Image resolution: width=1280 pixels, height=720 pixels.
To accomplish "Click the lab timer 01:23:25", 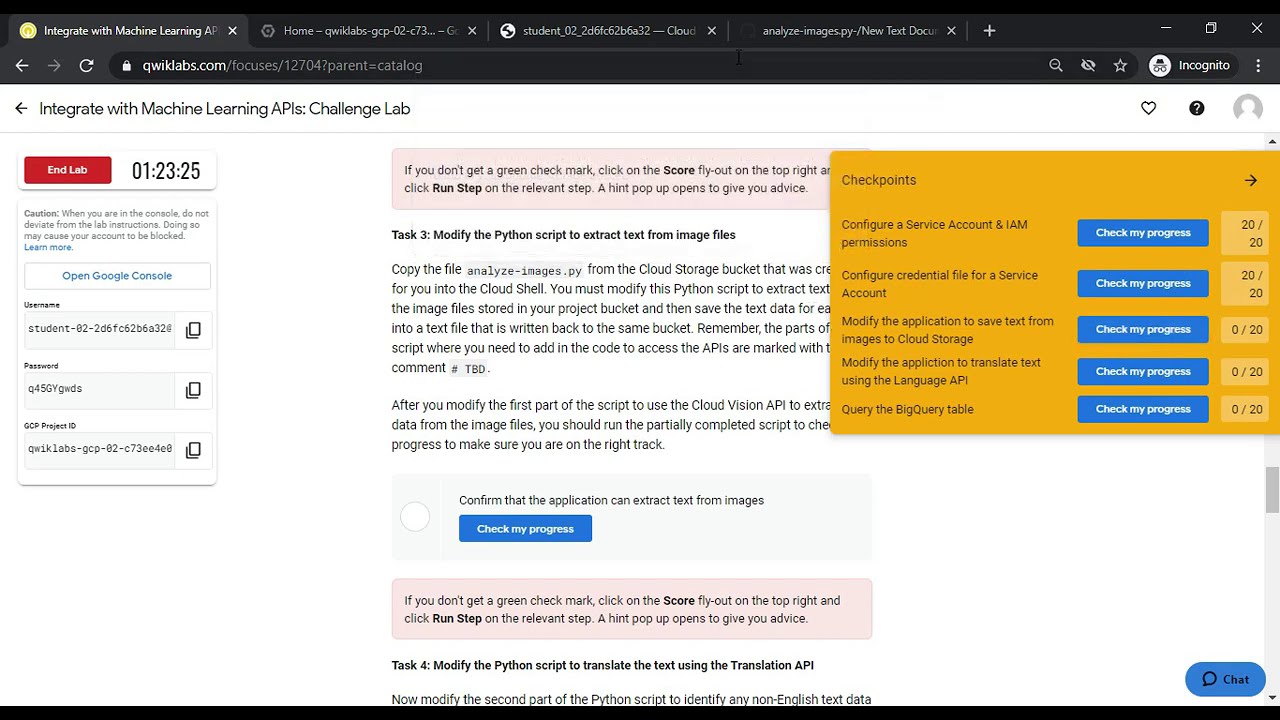I will [166, 171].
